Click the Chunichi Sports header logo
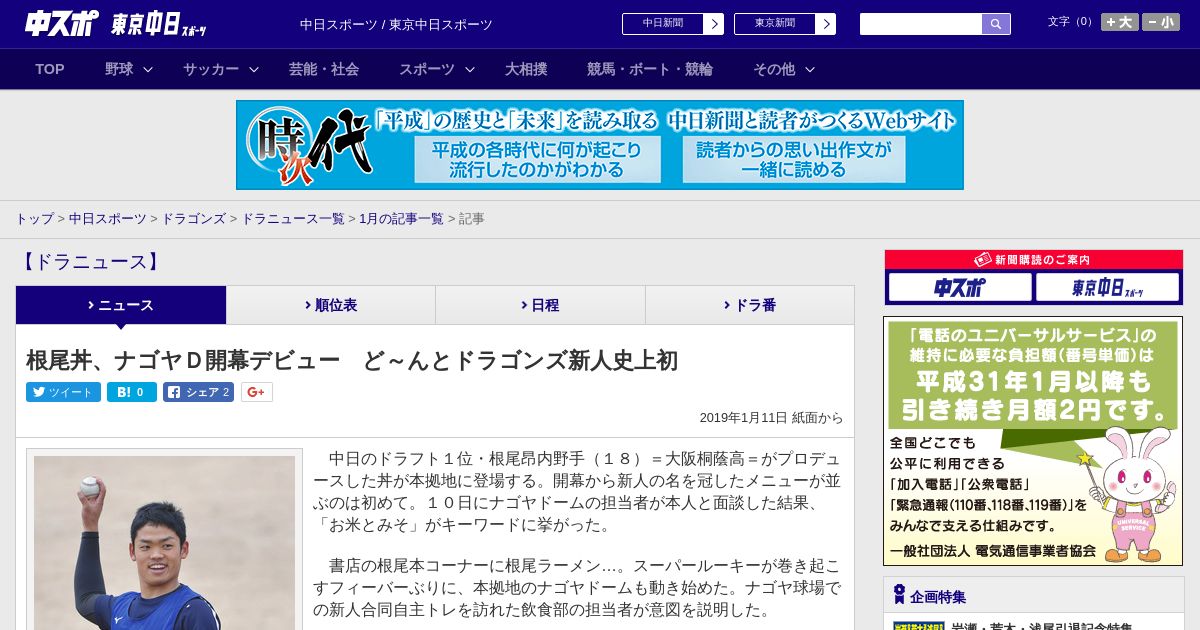Image resolution: width=1200 pixels, height=630 pixels. [62, 24]
